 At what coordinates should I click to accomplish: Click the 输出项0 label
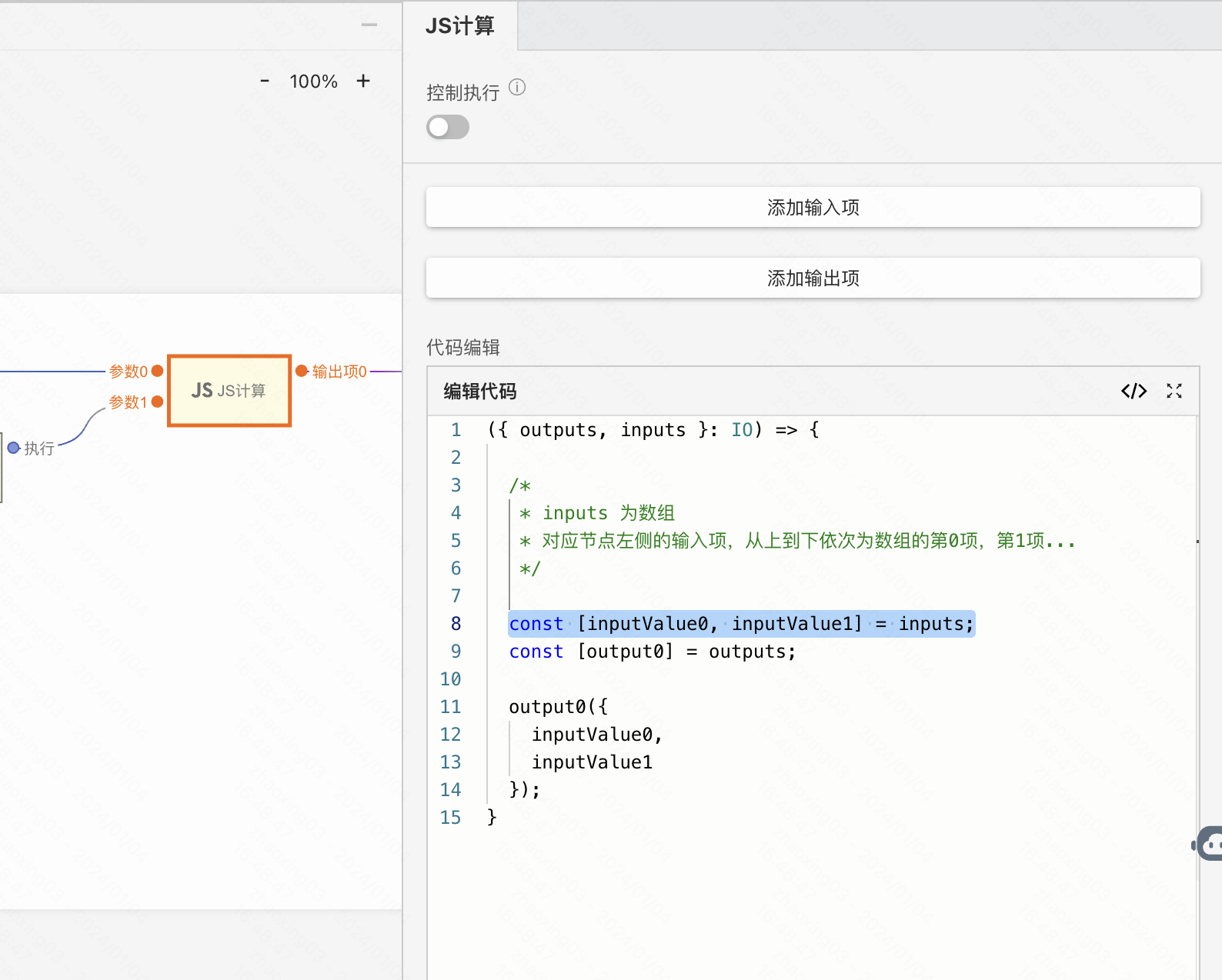coord(339,372)
